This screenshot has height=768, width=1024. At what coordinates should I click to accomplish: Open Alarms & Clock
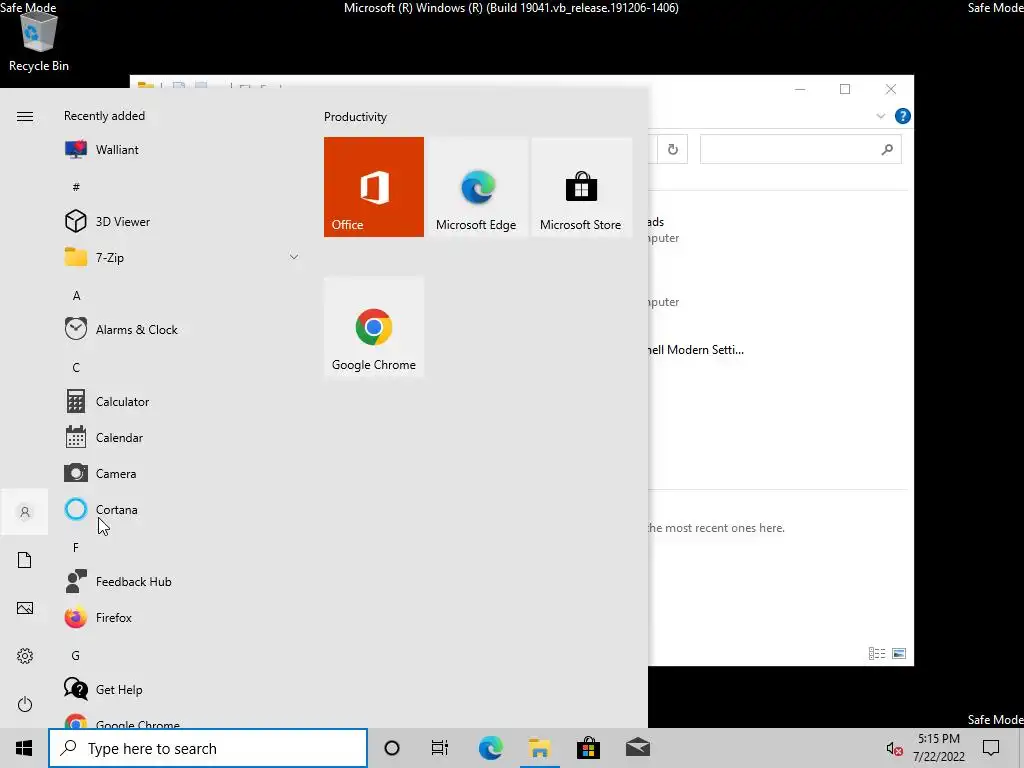[182, 329]
